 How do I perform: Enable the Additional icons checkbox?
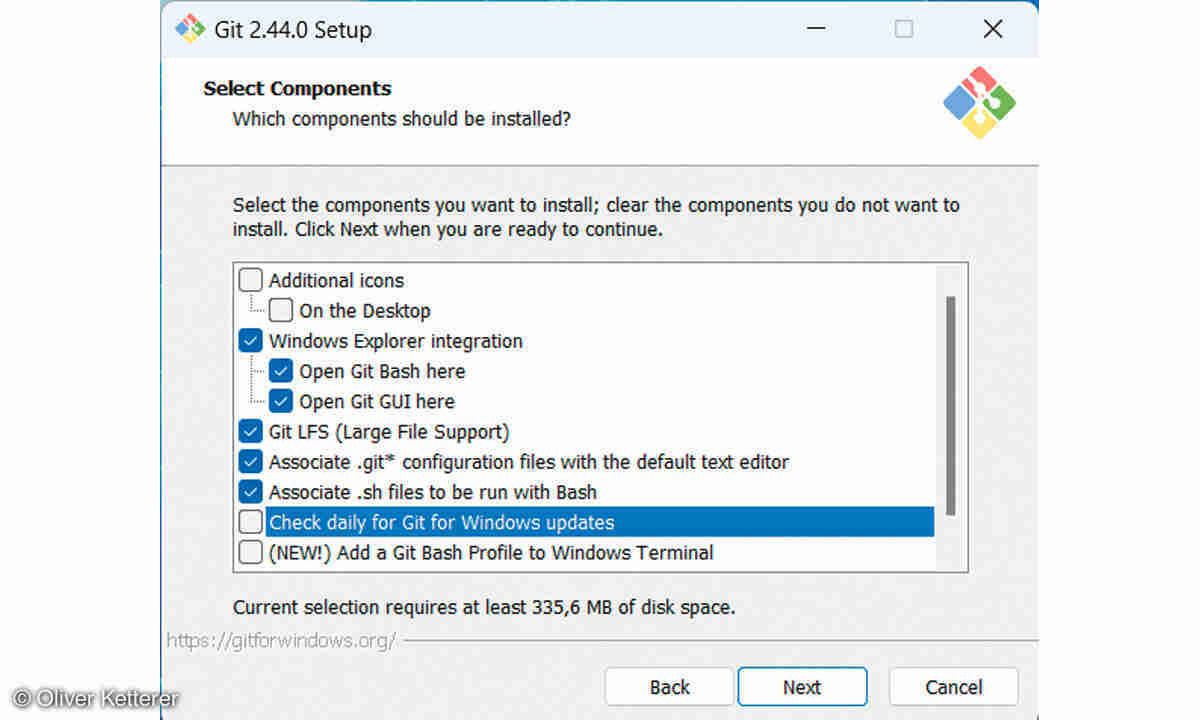click(251, 281)
